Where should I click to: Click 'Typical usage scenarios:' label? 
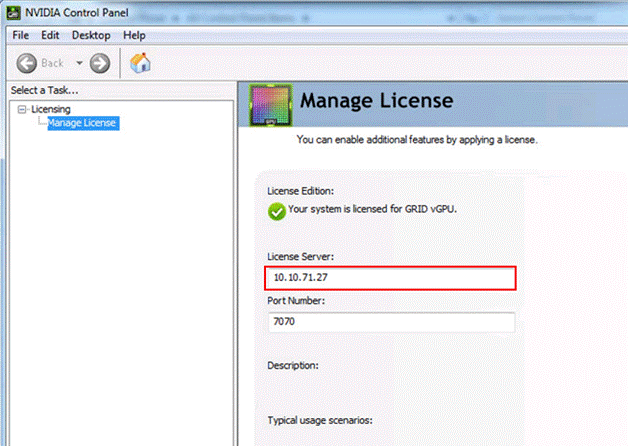coord(320,420)
